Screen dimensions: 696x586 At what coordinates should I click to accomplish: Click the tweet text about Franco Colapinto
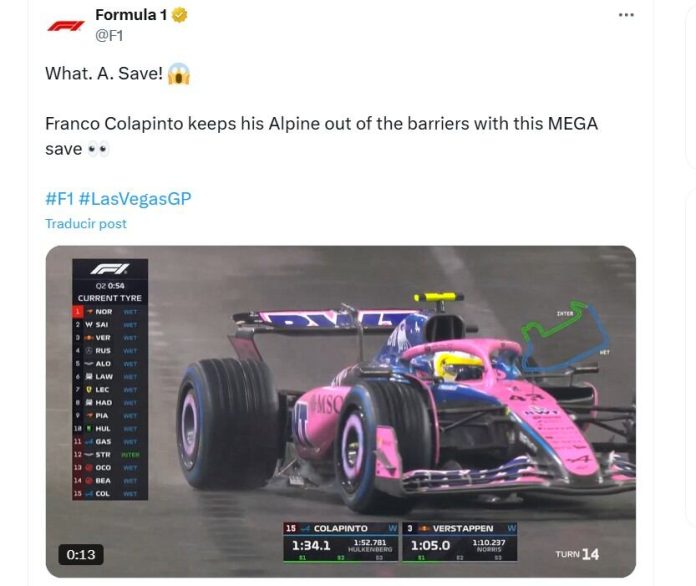[321, 136]
